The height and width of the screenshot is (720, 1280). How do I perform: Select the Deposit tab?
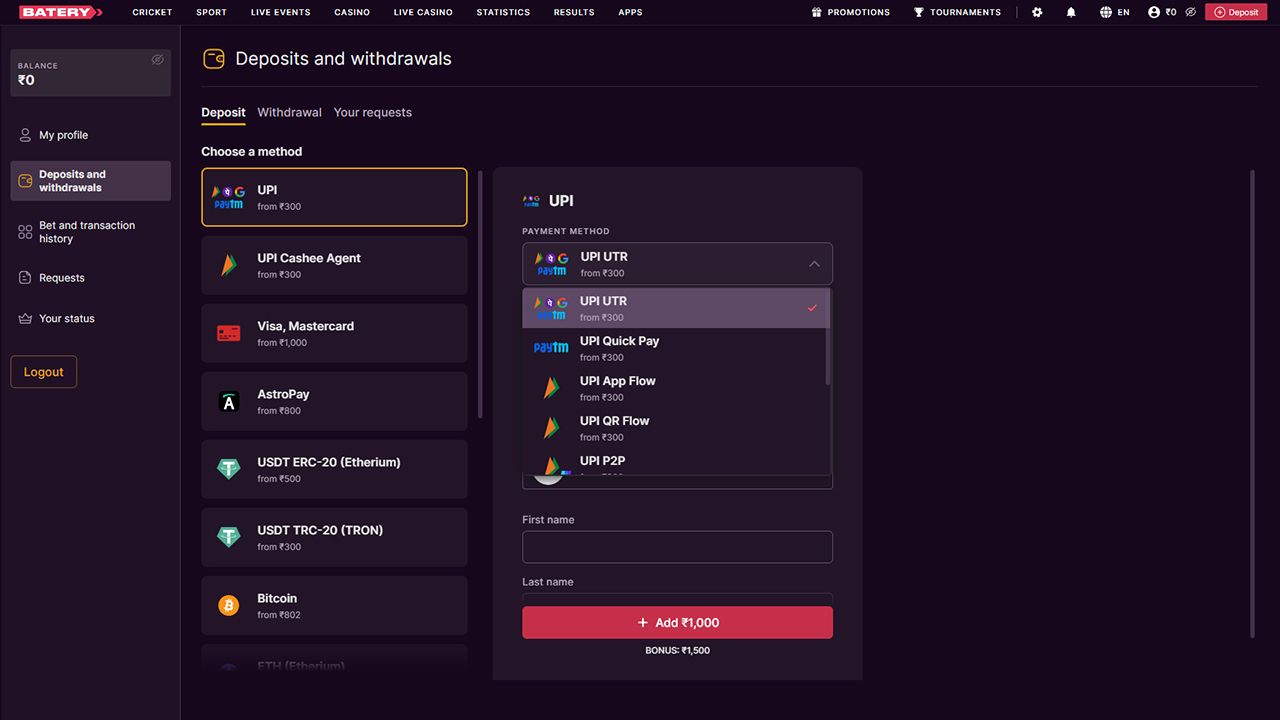(223, 112)
